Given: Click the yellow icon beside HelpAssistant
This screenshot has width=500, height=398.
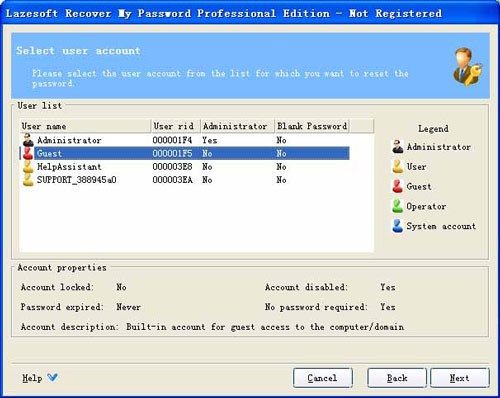Looking at the screenshot, I should pyautogui.click(x=28, y=167).
